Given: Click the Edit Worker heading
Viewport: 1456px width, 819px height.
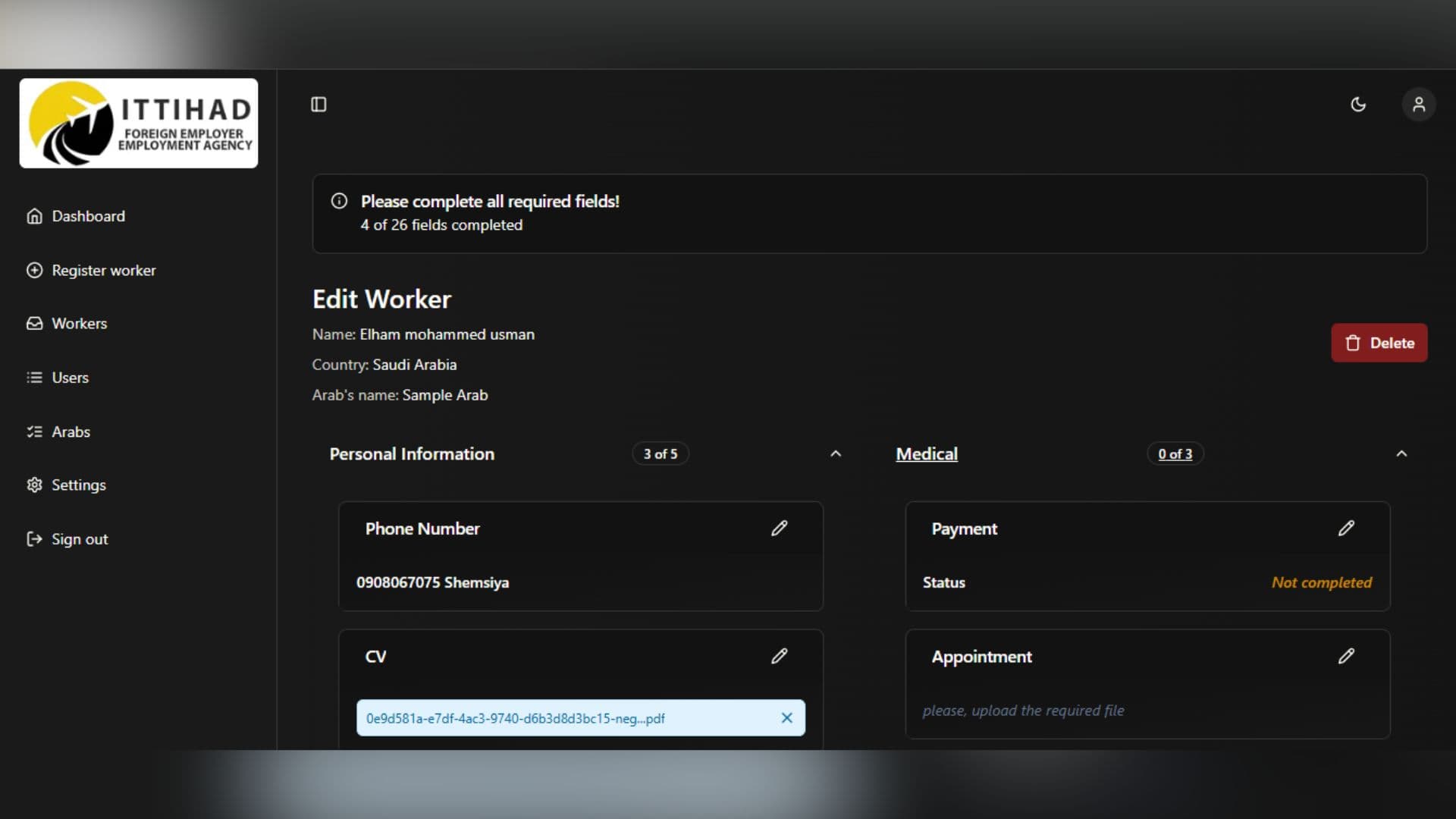Looking at the screenshot, I should tap(381, 299).
